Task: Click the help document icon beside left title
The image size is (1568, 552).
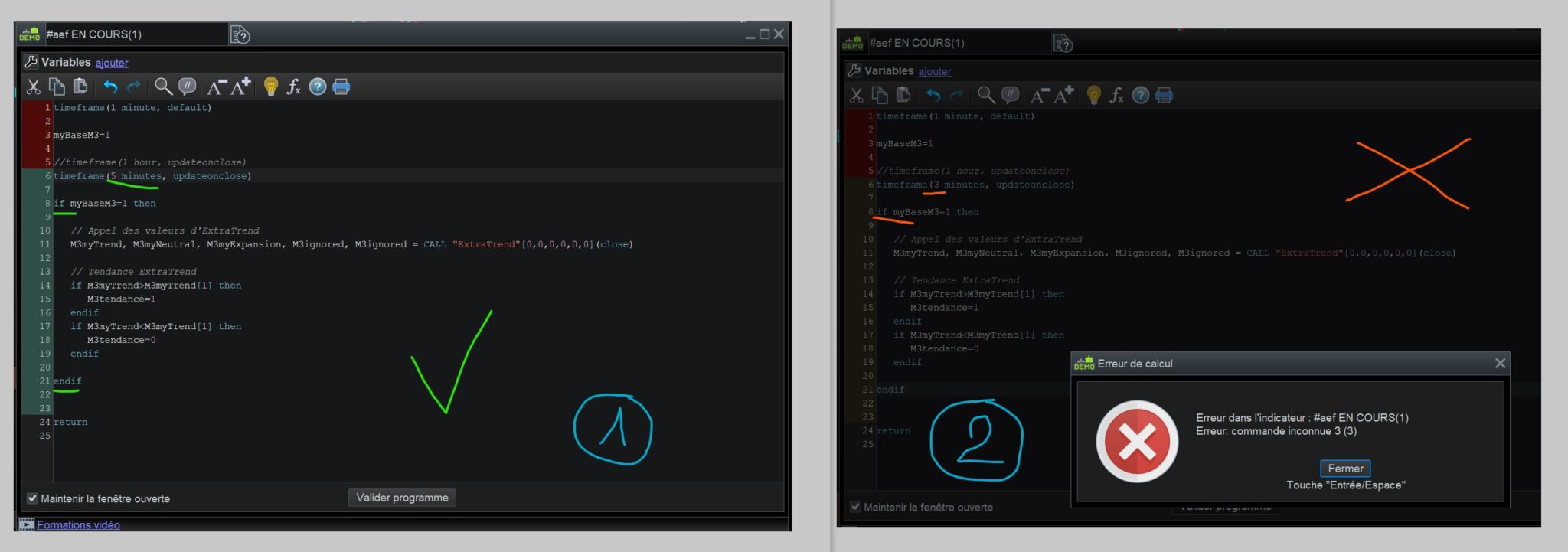Action: point(240,35)
